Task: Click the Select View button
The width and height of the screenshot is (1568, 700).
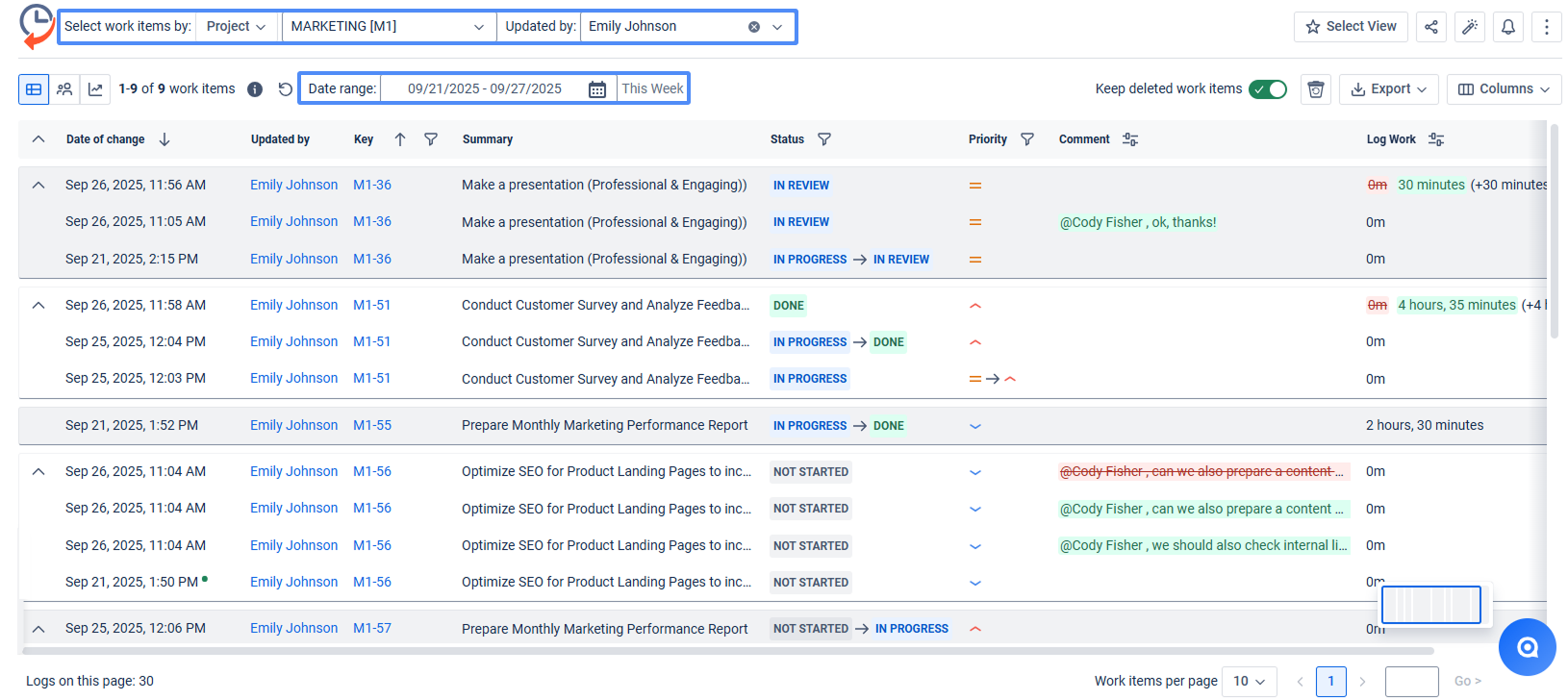Action: pyautogui.click(x=1351, y=27)
